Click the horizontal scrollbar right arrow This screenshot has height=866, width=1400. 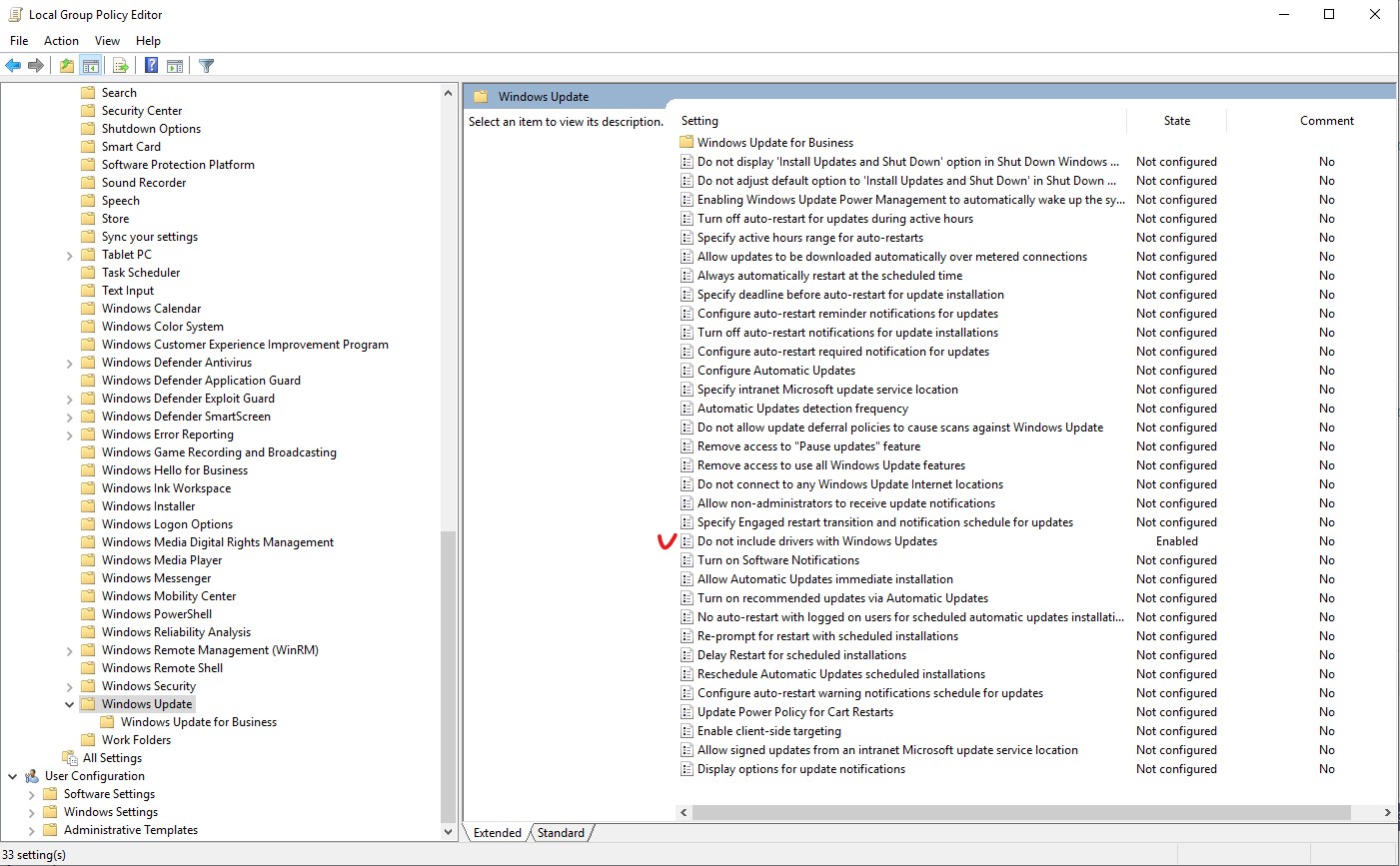click(1387, 812)
